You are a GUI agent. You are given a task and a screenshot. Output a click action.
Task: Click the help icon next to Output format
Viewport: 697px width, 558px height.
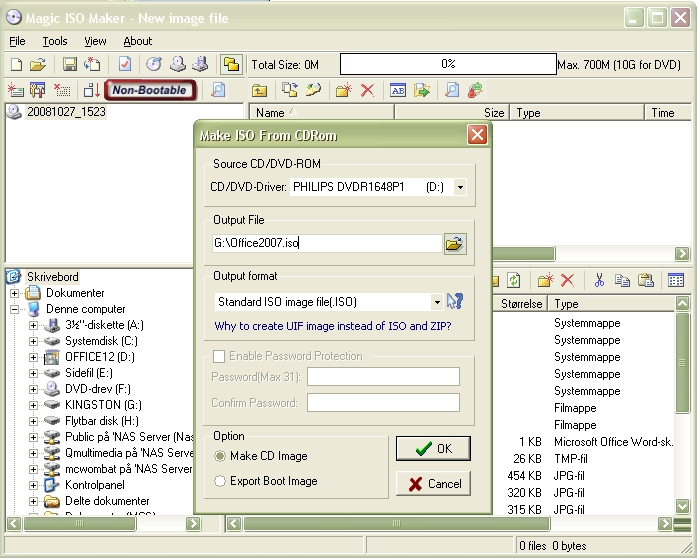pos(456,301)
